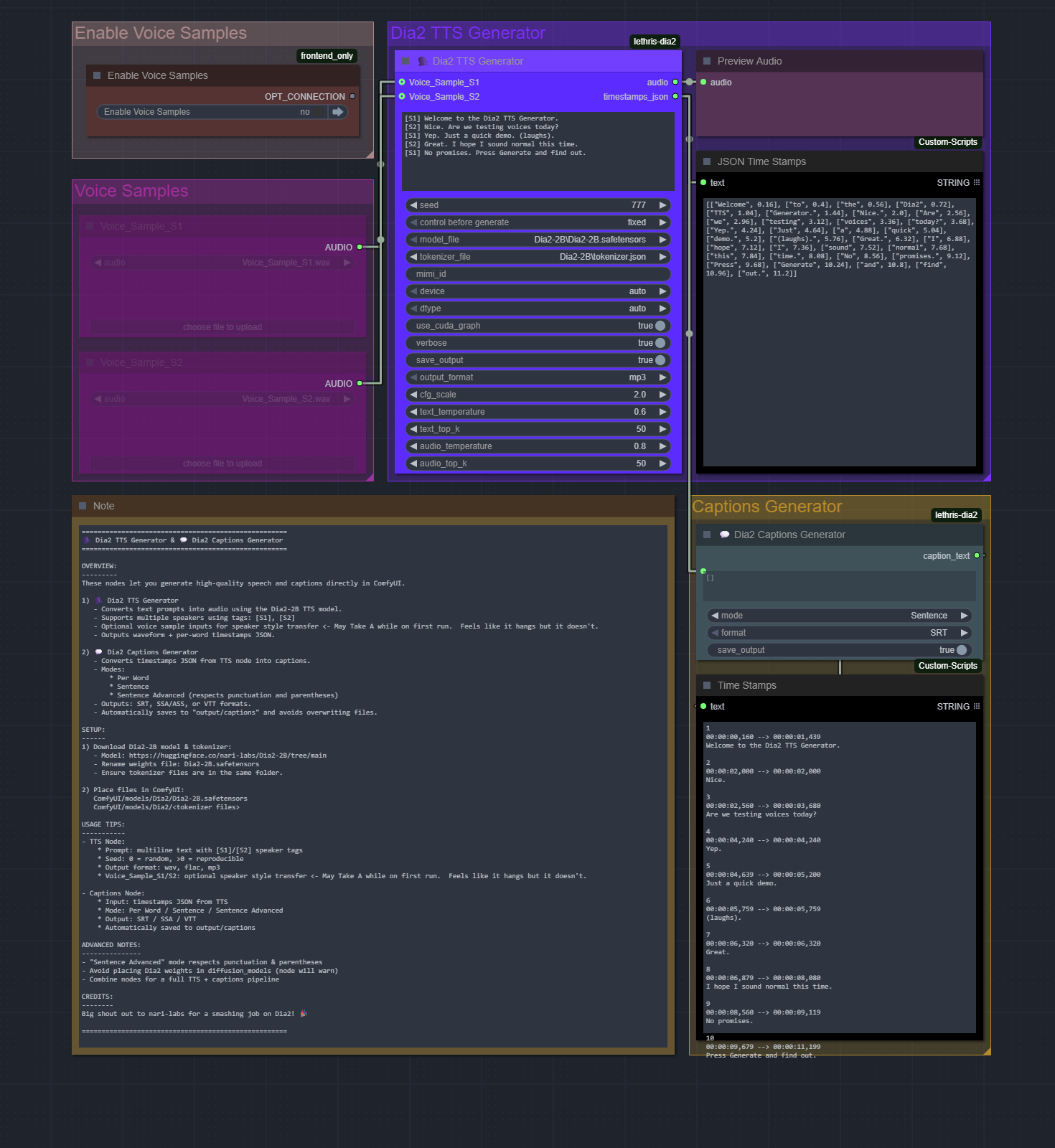Select the Dia2 TTS Generator group title
Viewport: 1055px width, 1148px height.
[468, 33]
